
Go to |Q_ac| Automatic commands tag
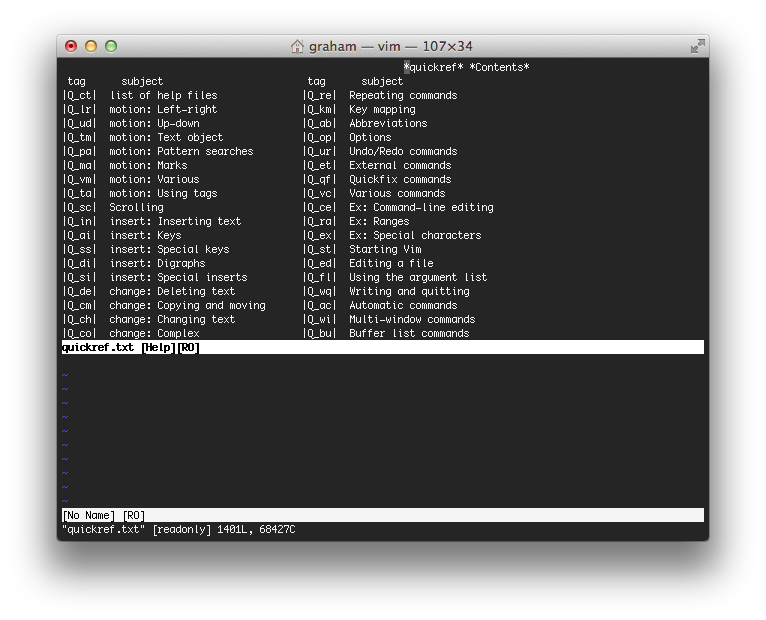[x=319, y=306]
